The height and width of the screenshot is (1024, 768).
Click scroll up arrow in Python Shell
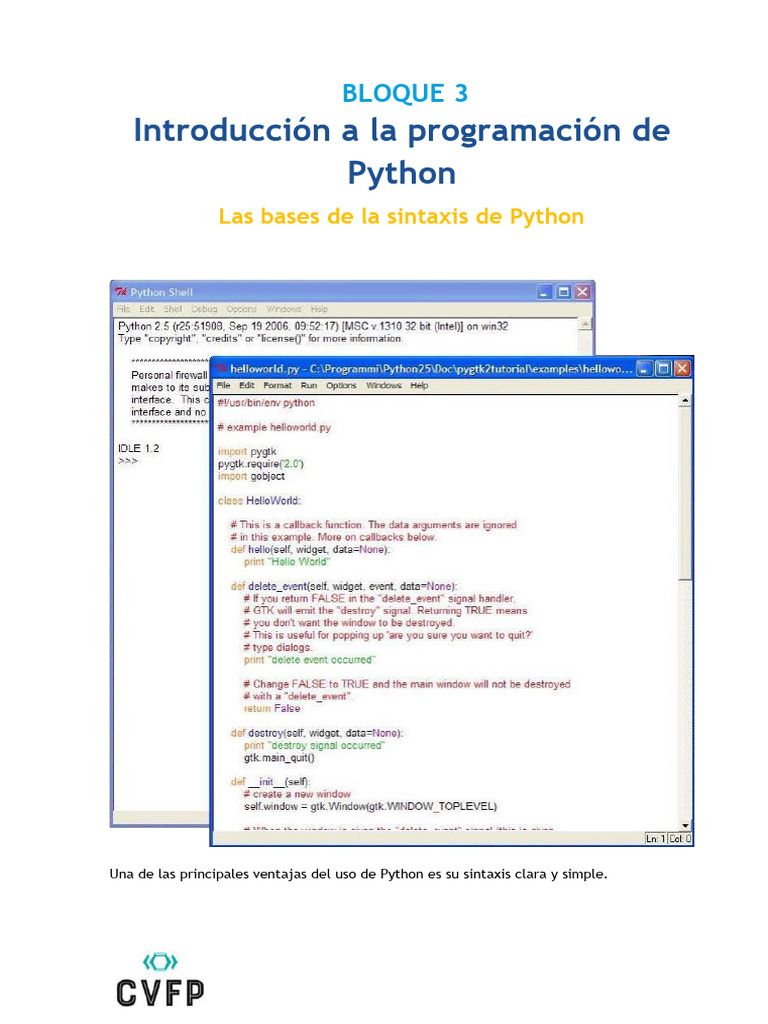(586, 324)
